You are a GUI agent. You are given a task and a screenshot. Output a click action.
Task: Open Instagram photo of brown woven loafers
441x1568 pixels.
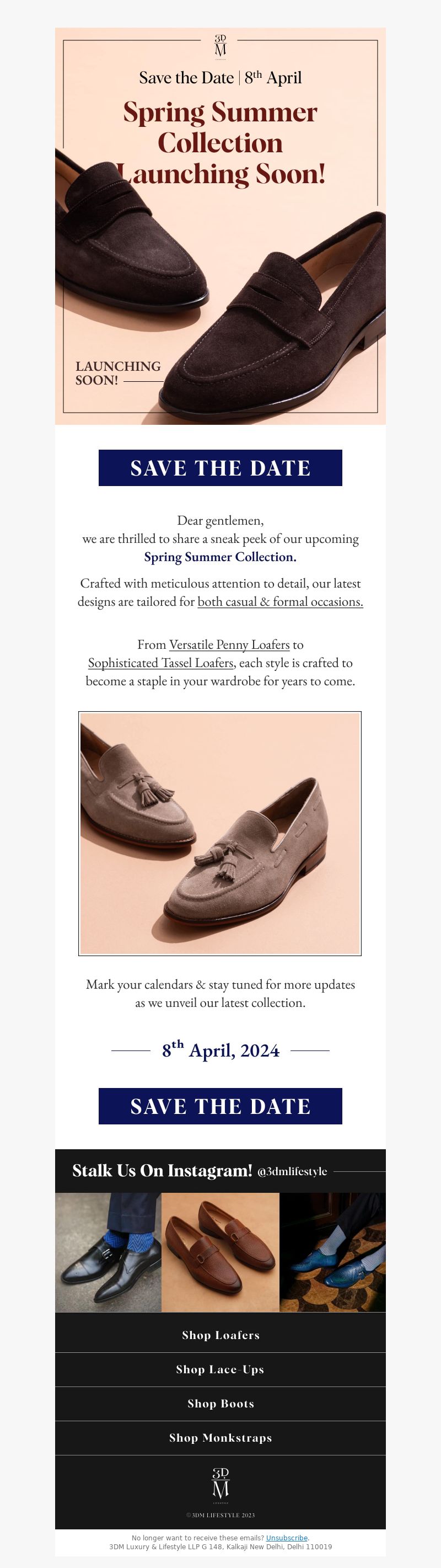[x=221, y=1252]
